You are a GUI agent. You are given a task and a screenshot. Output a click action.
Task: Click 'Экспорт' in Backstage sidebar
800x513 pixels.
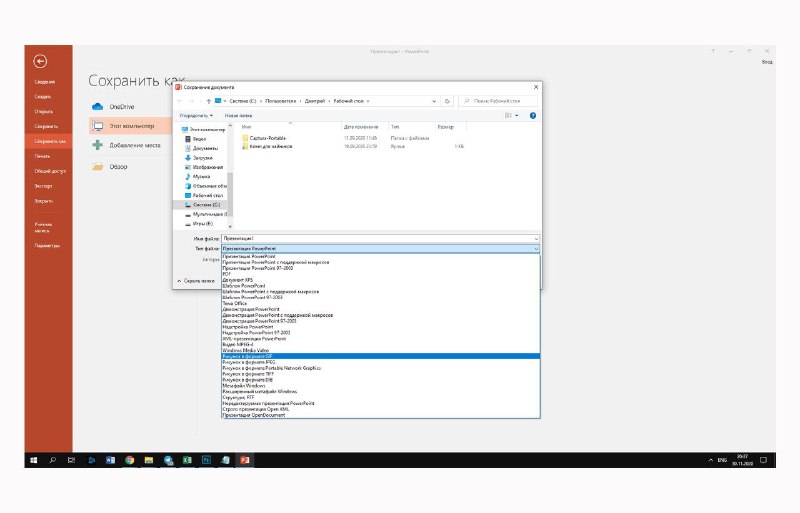pyautogui.click(x=43, y=186)
